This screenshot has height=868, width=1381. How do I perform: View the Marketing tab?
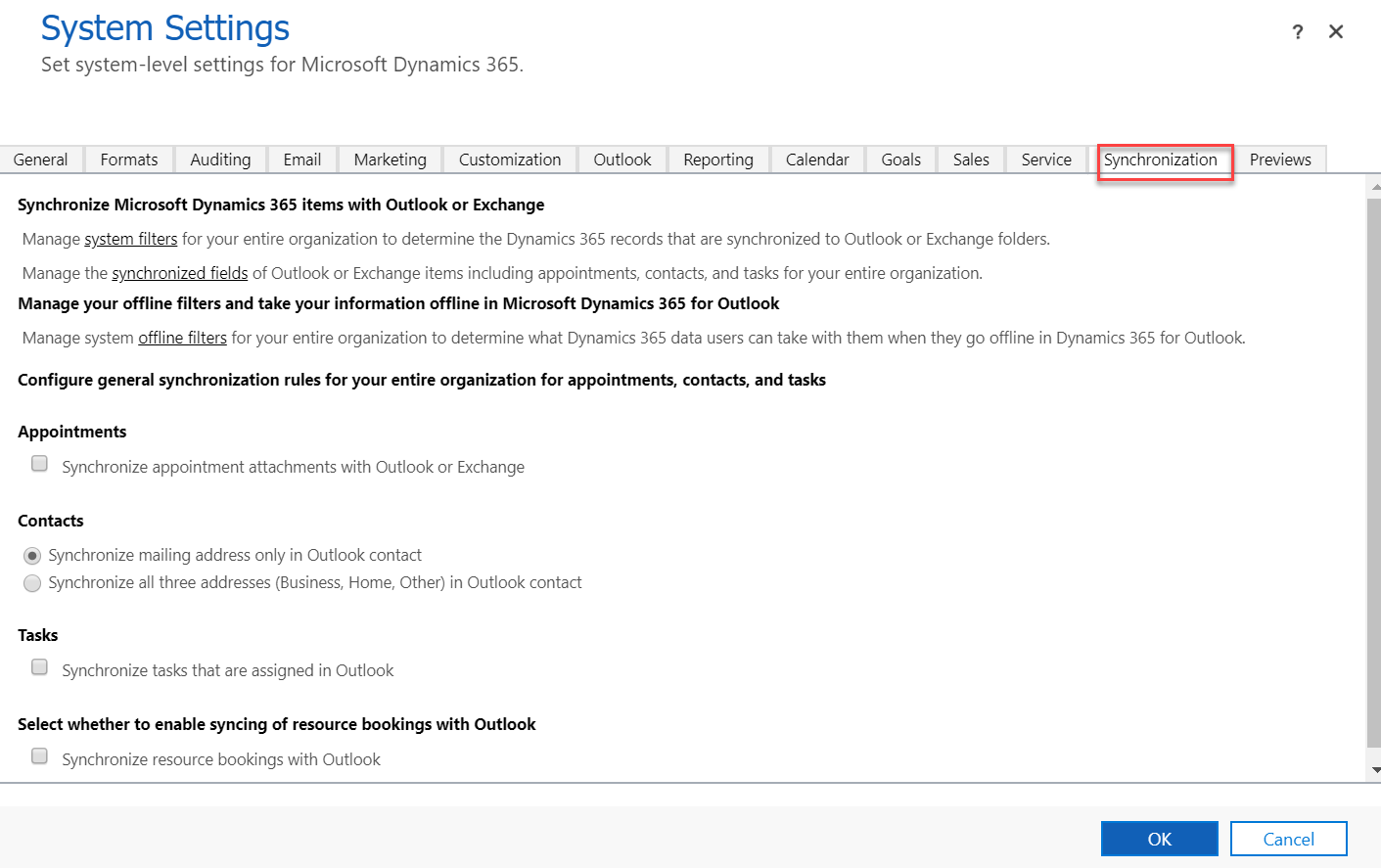[x=389, y=159]
